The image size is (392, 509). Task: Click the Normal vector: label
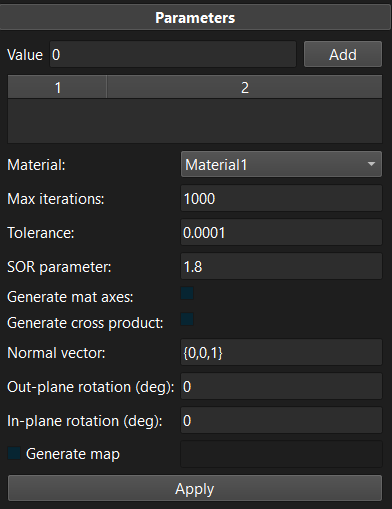[56, 353]
